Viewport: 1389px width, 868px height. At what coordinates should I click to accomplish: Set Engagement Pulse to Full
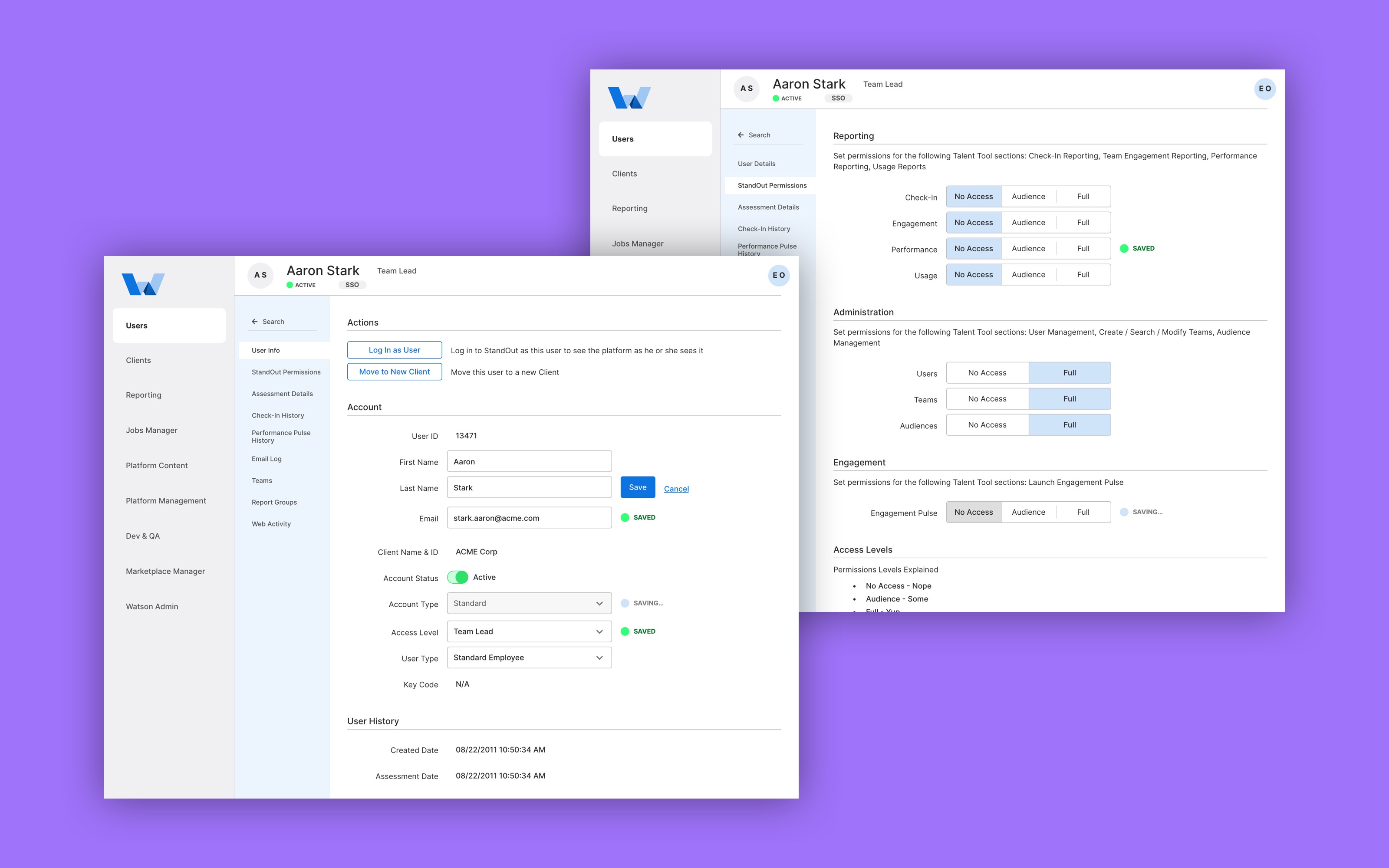click(x=1083, y=512)
